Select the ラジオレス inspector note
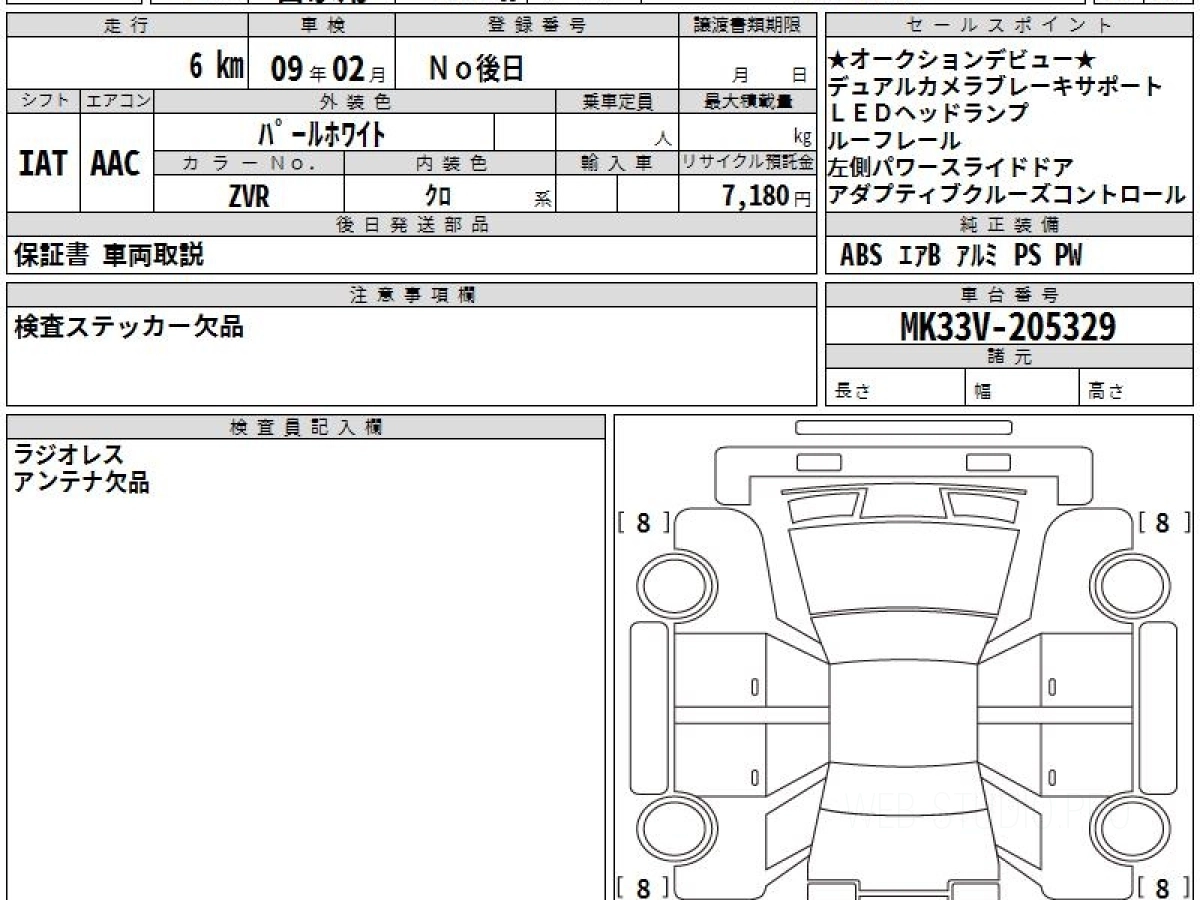The height and width of the screenshot is (900, 1200). click(69, 456)
